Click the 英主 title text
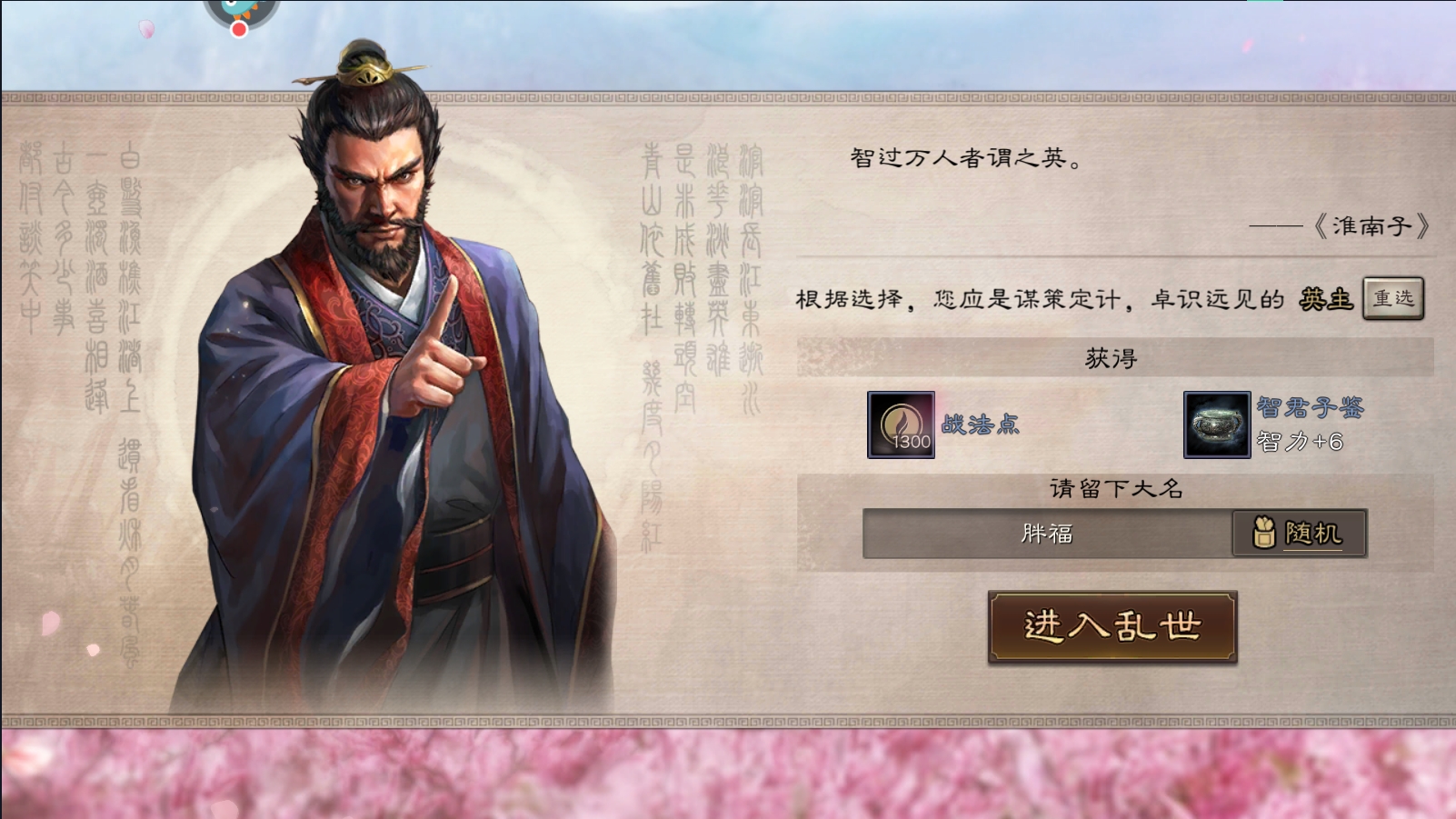The width and height of the screenshot is (1456, 819). pos(1326,298)
